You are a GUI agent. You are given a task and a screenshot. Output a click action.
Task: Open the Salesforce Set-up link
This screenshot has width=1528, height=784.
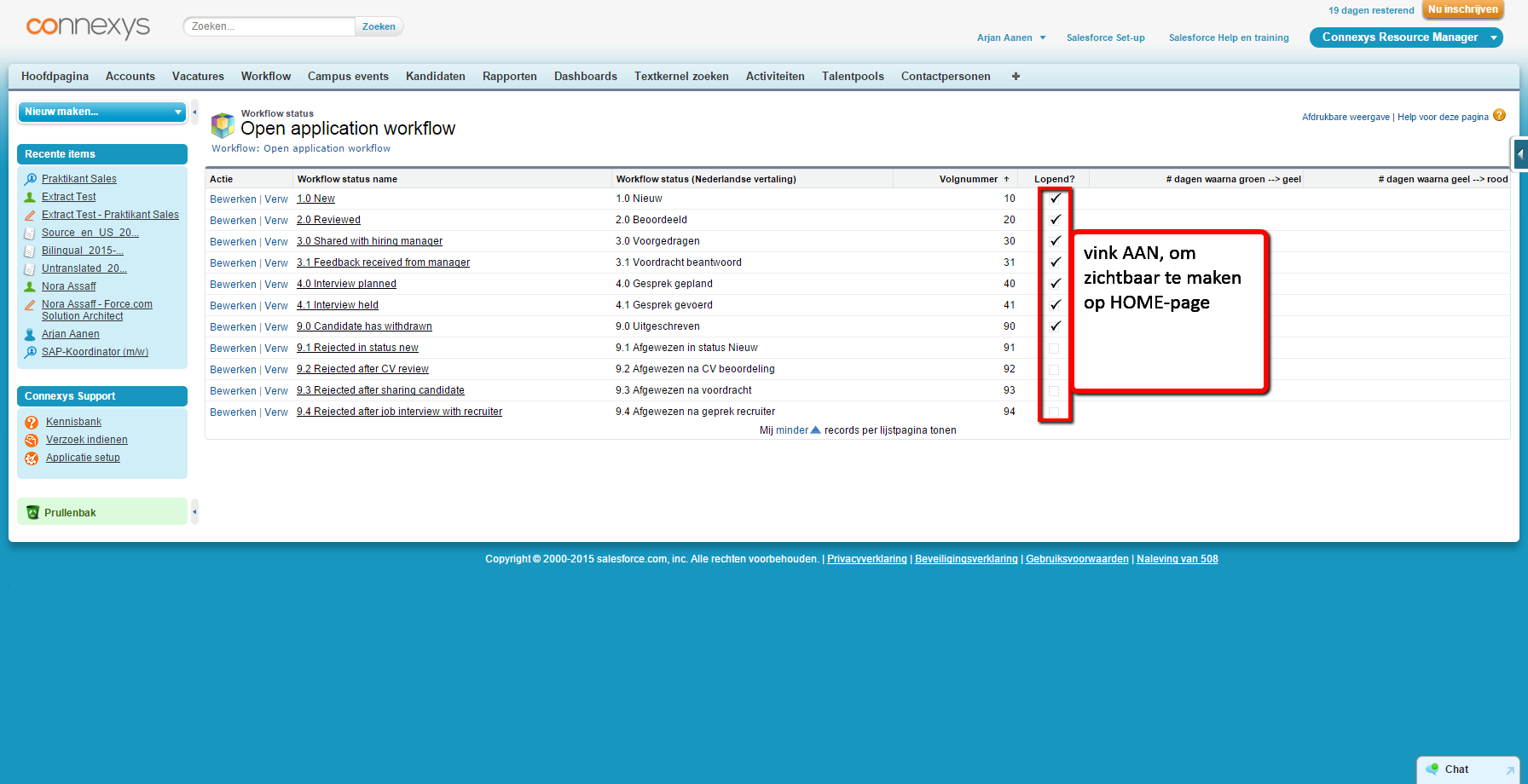(1105, 37)
